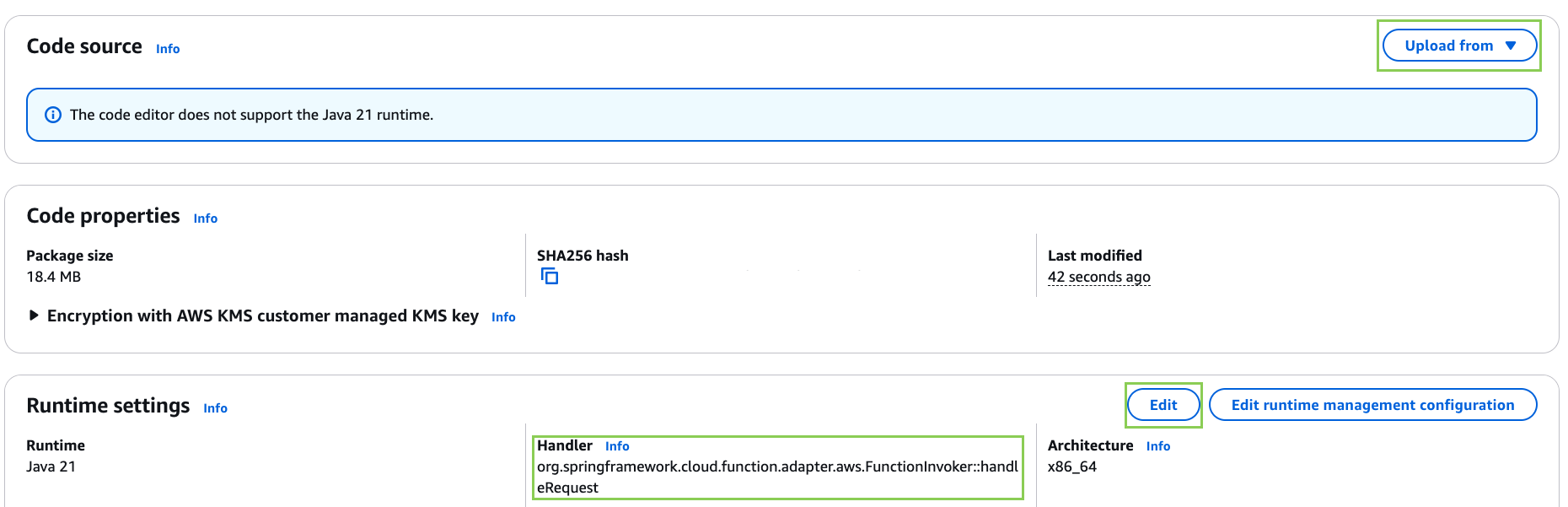1568x507 pixels.
Task: Open Info link beside Code properties
Action: coord(205,218)
